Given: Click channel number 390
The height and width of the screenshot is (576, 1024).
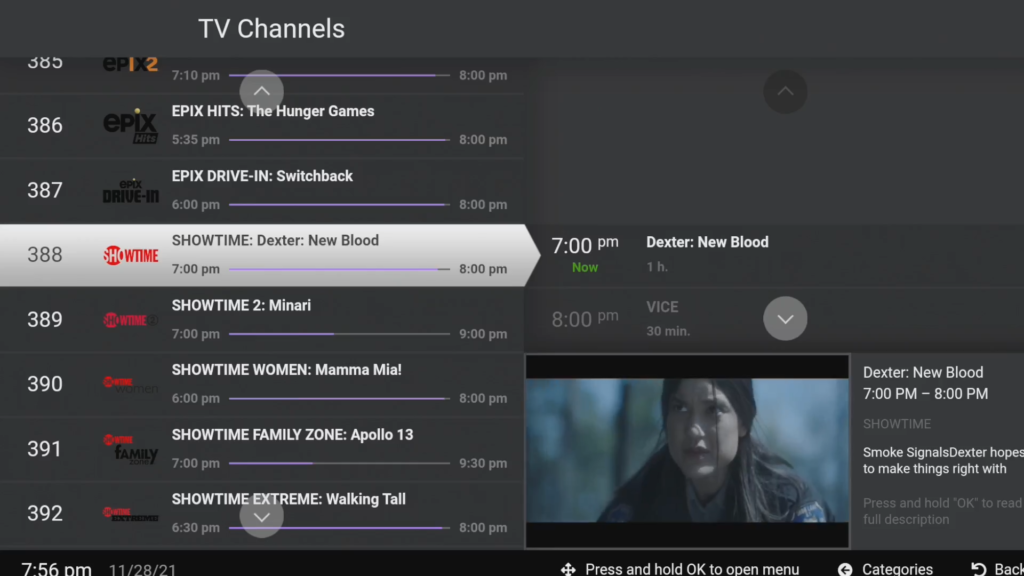Looking at the screenshot, I should pos(44,384).
